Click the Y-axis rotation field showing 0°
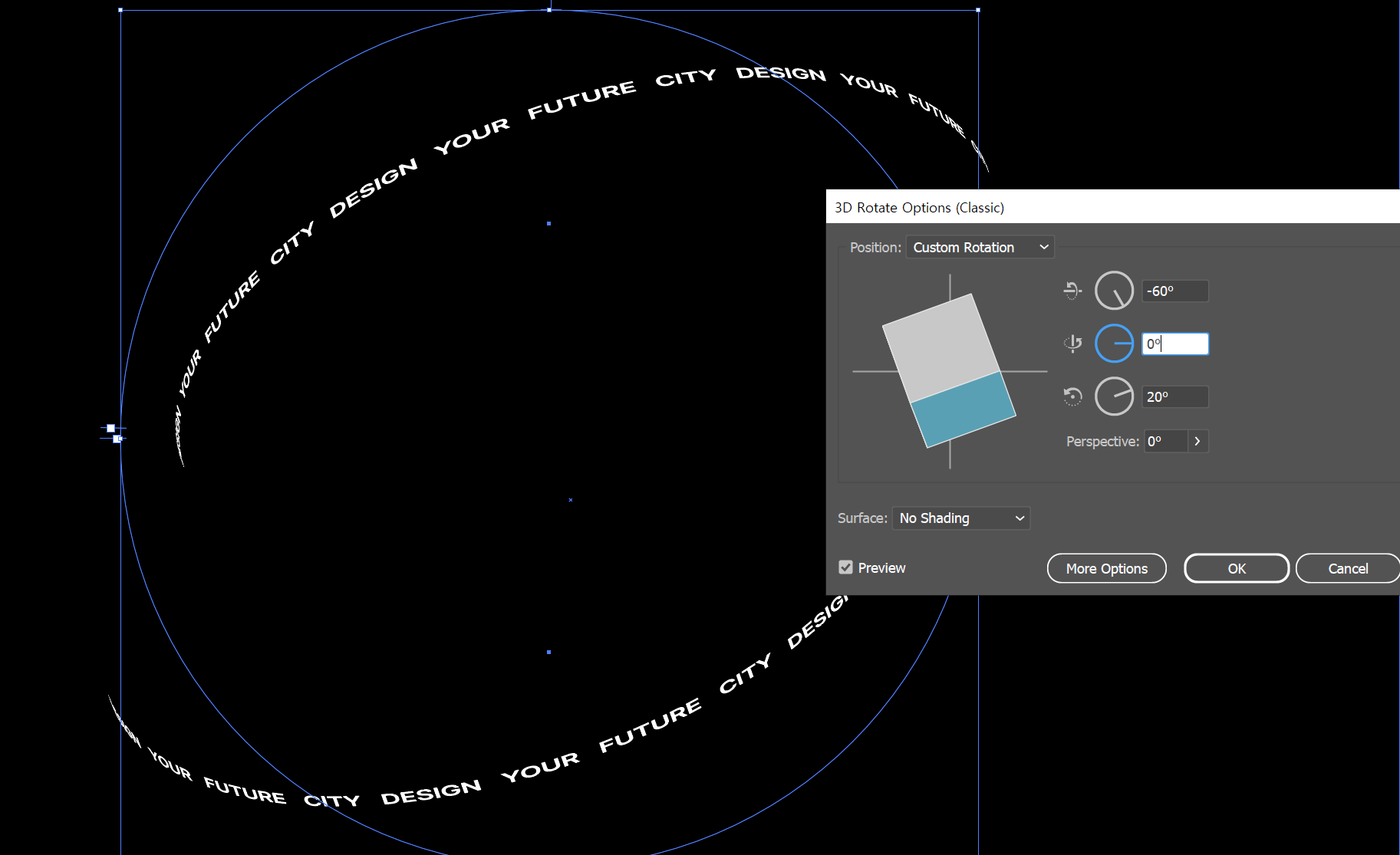The image size is (1400, 855). click(1175, 344)
